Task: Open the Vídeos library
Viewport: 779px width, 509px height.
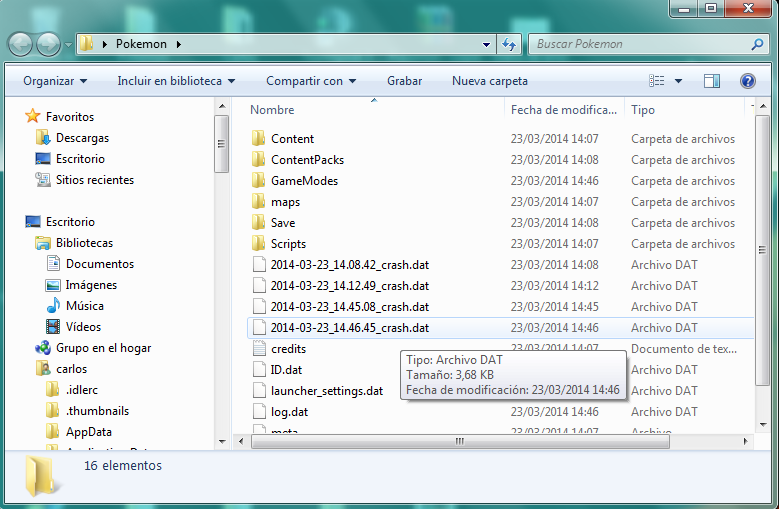Action: pyautogui.click(x=83, y=327)
